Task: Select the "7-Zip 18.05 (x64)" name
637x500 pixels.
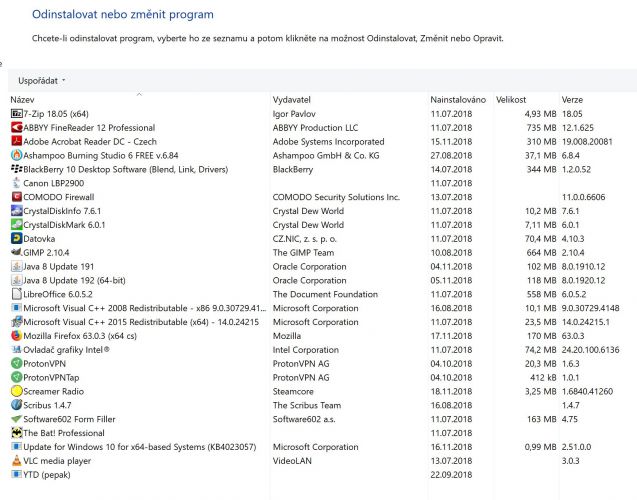Action: 56,114
